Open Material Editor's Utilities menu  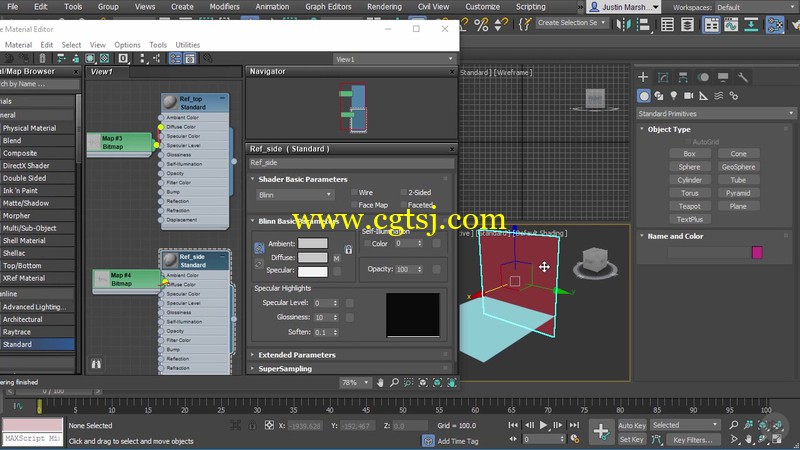point(187,45)
